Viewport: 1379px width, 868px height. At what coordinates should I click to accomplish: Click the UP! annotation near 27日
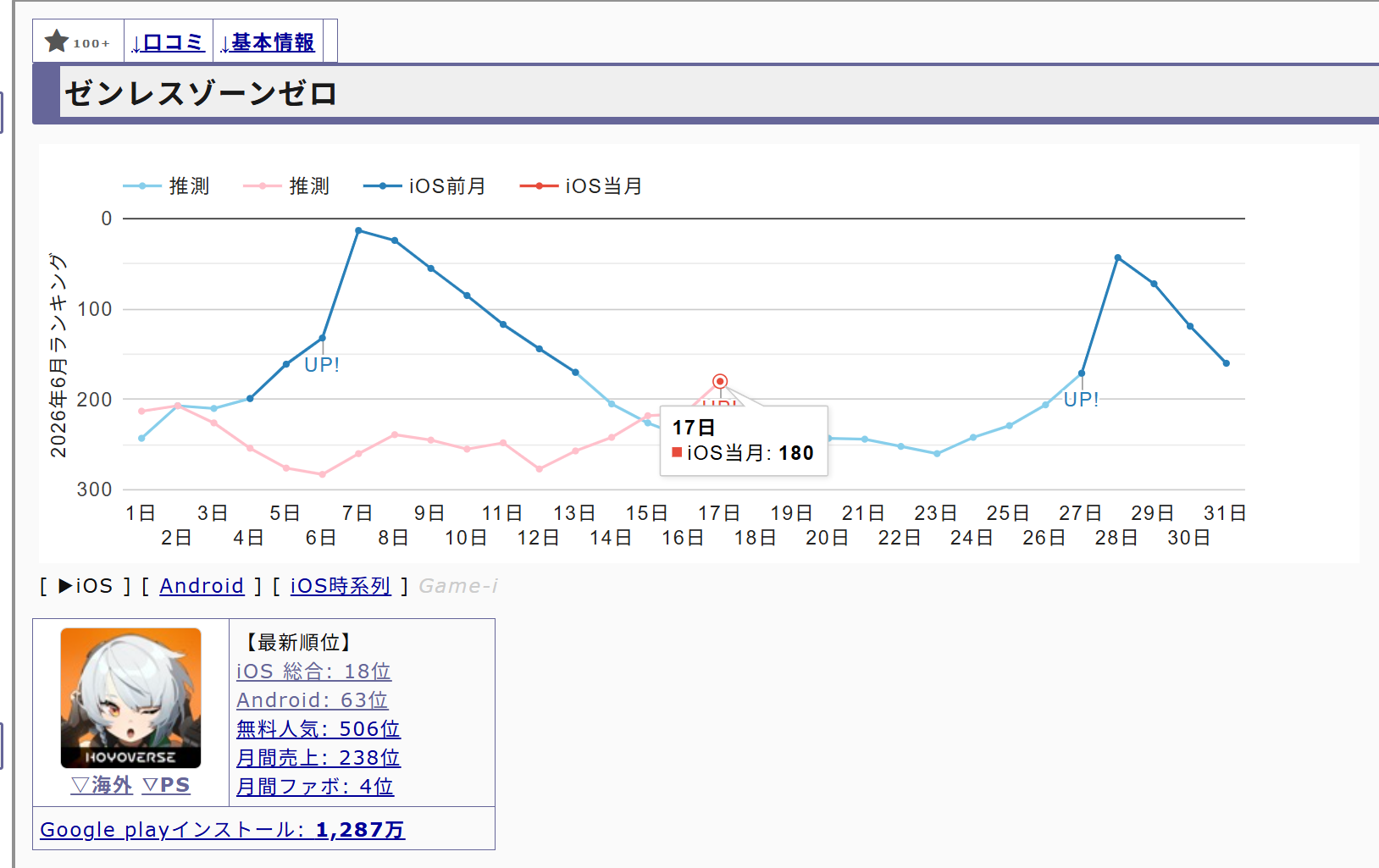click(1082, 400)
